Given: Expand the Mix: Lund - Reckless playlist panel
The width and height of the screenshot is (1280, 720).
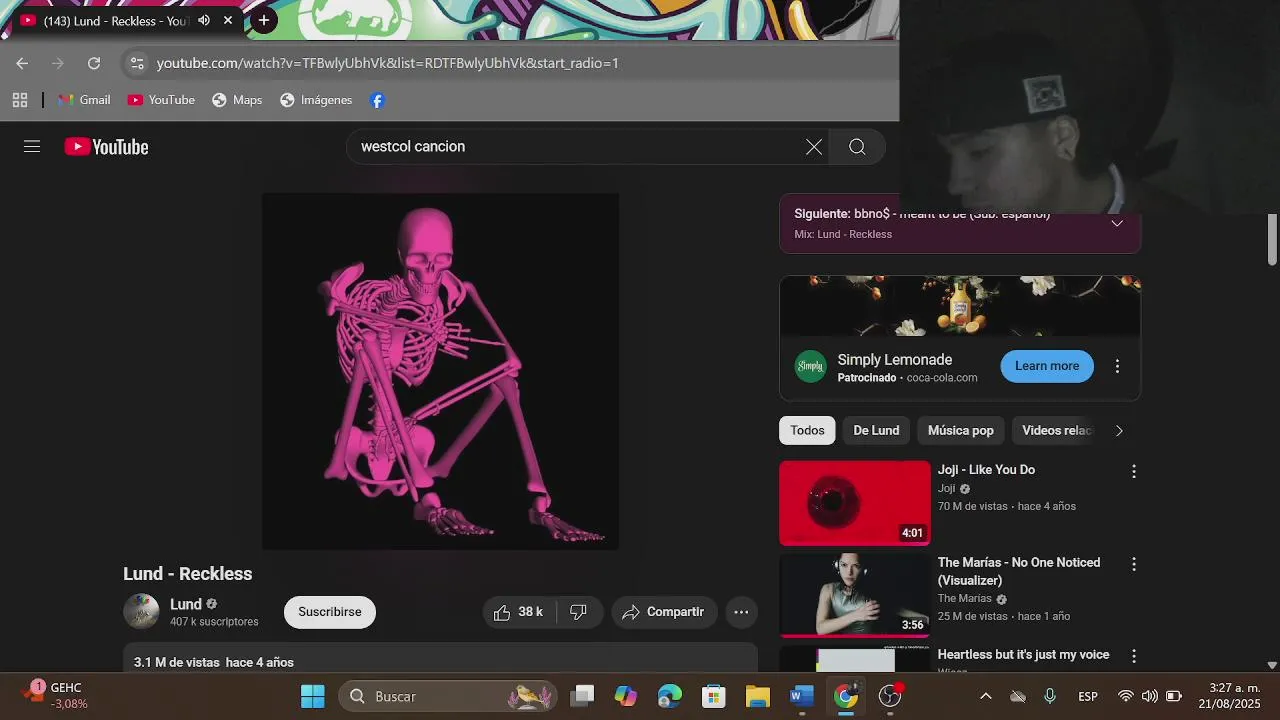Looking at the screenshot, I should 1117,223.
